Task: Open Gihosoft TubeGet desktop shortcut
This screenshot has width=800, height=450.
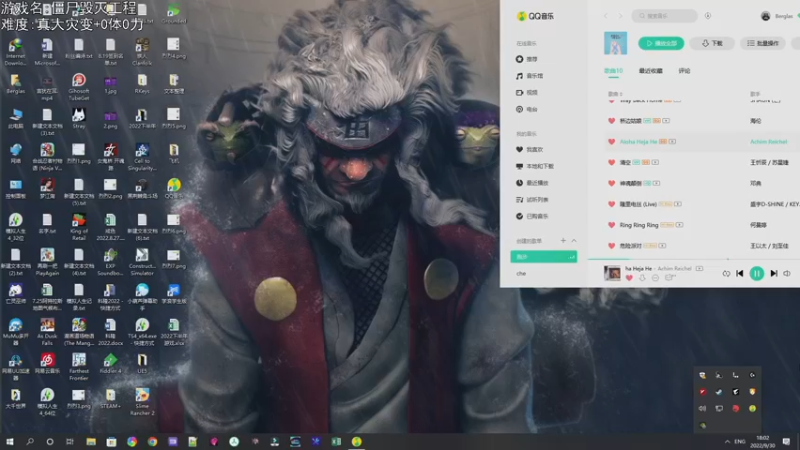Action: [79, 87]
